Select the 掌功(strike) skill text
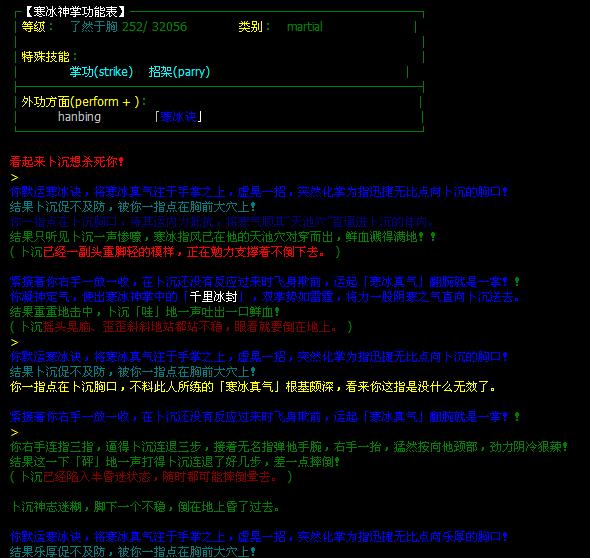590x558 pixels. click(101, 71)
